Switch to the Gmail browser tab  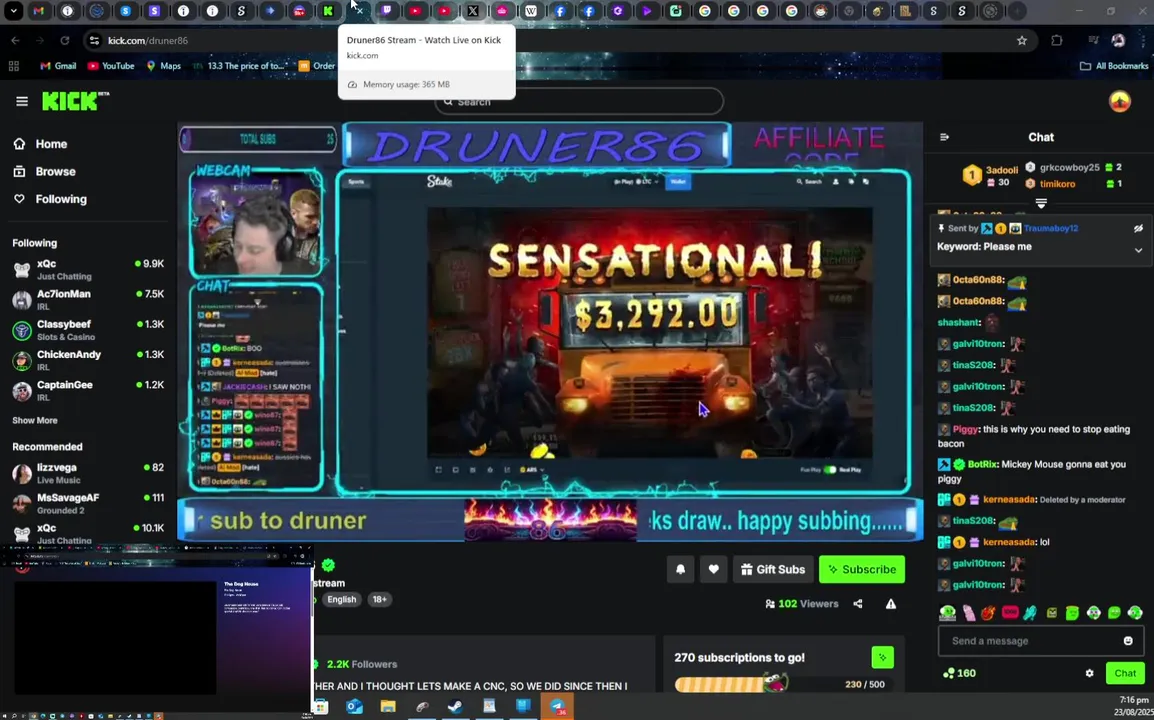(x=39, y=11)
